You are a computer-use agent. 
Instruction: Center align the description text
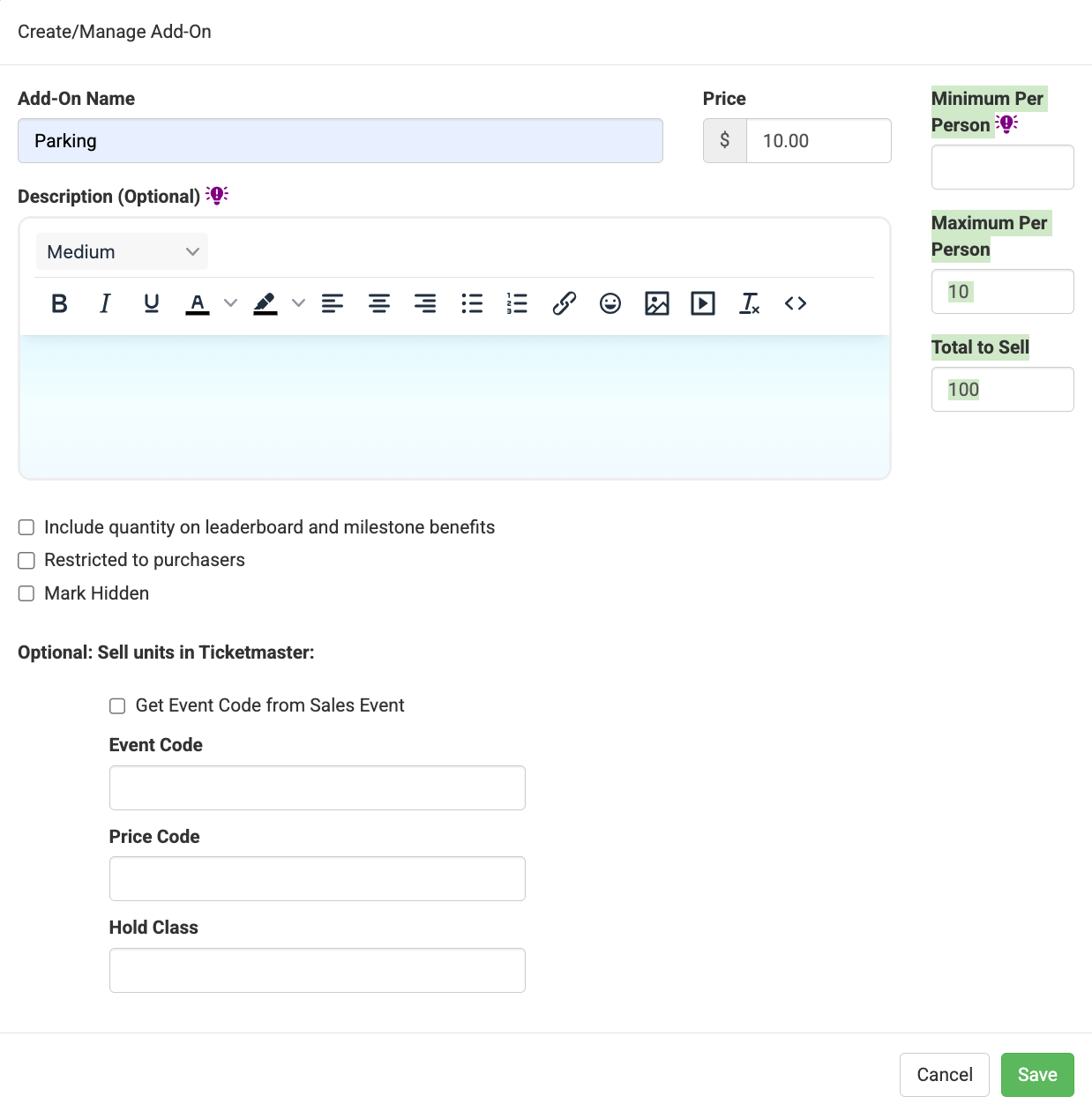pyautogui.click(x=379, y=303)
